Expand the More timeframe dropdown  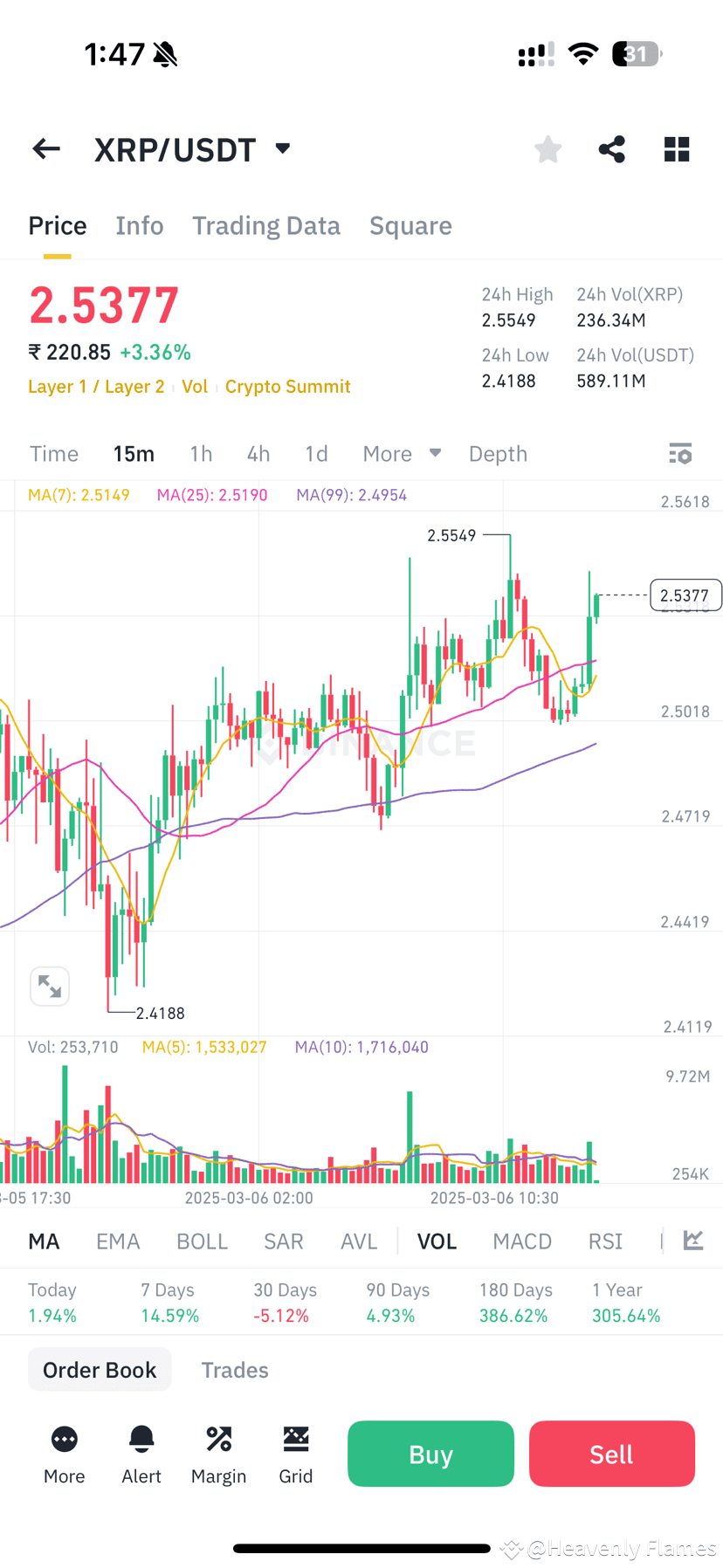(401, 453)
